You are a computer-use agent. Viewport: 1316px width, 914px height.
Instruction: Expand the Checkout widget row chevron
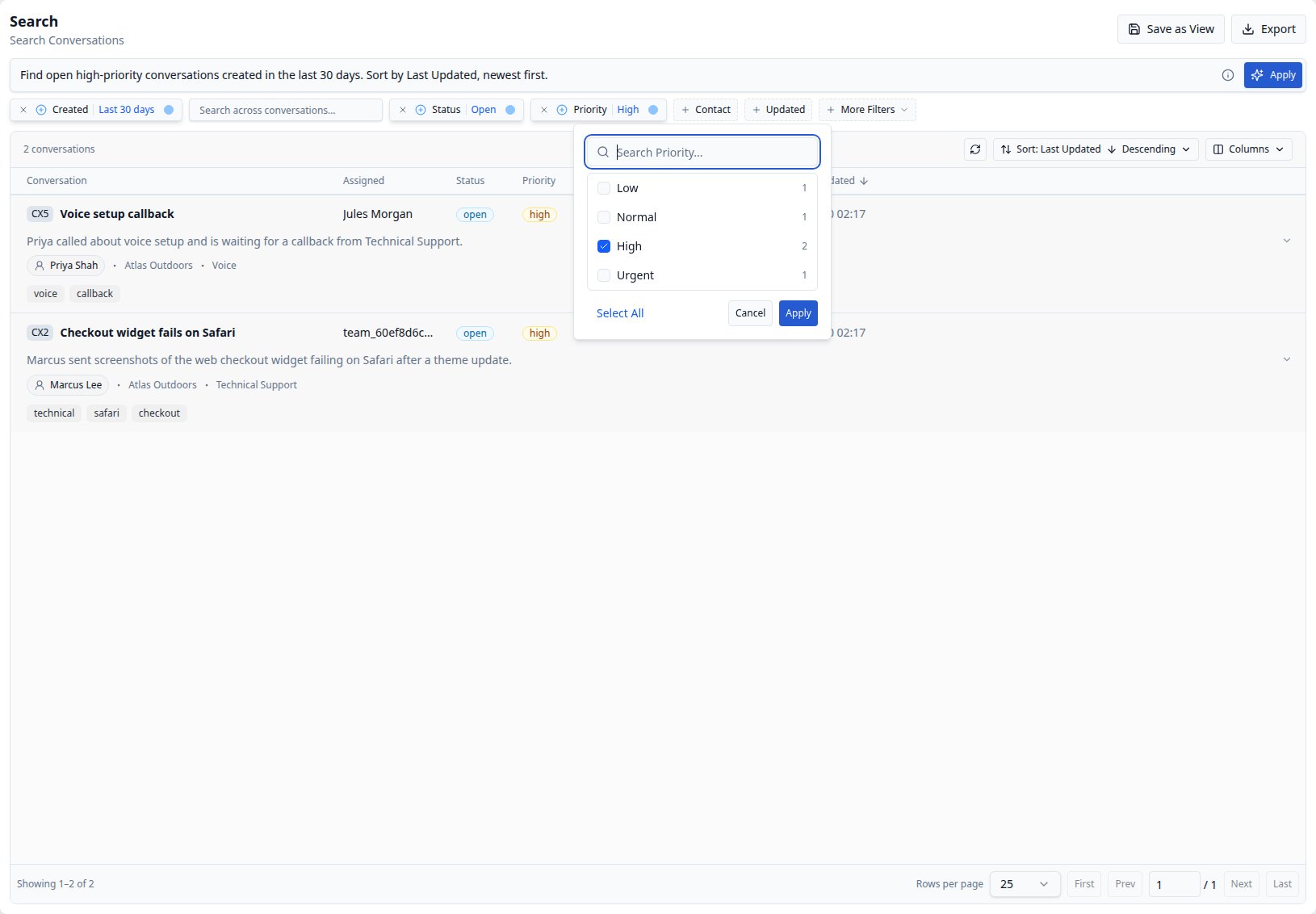point(1287,359)
